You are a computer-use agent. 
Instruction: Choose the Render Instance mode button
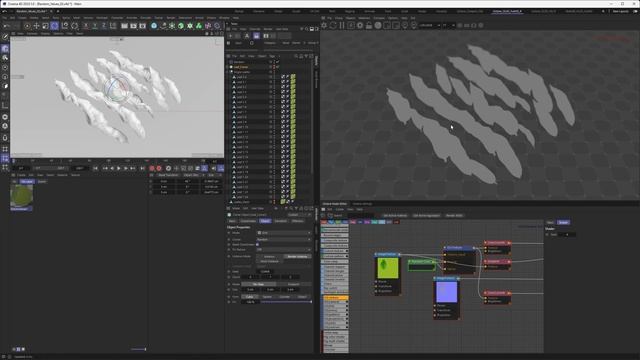tap(297, 256)
